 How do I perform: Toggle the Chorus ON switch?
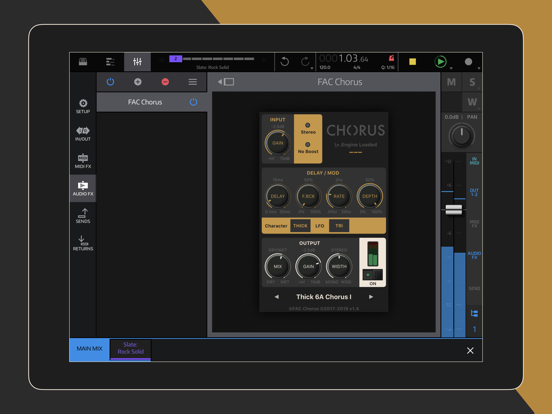372,275
